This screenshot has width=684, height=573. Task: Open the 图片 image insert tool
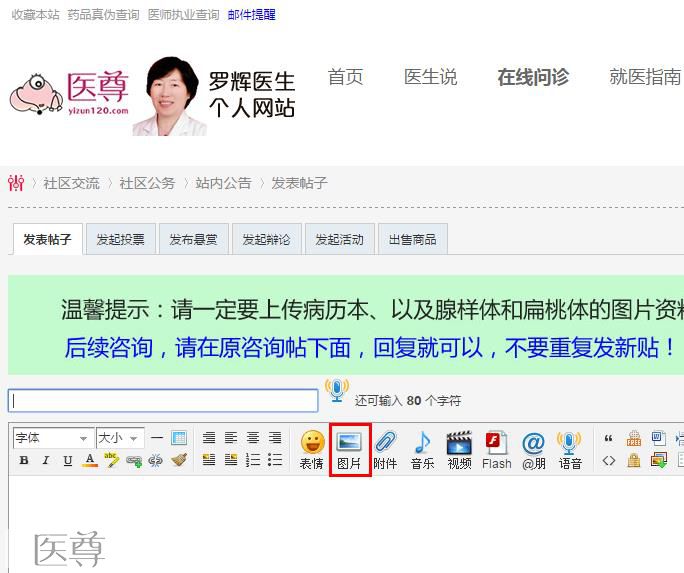[350, 450]
